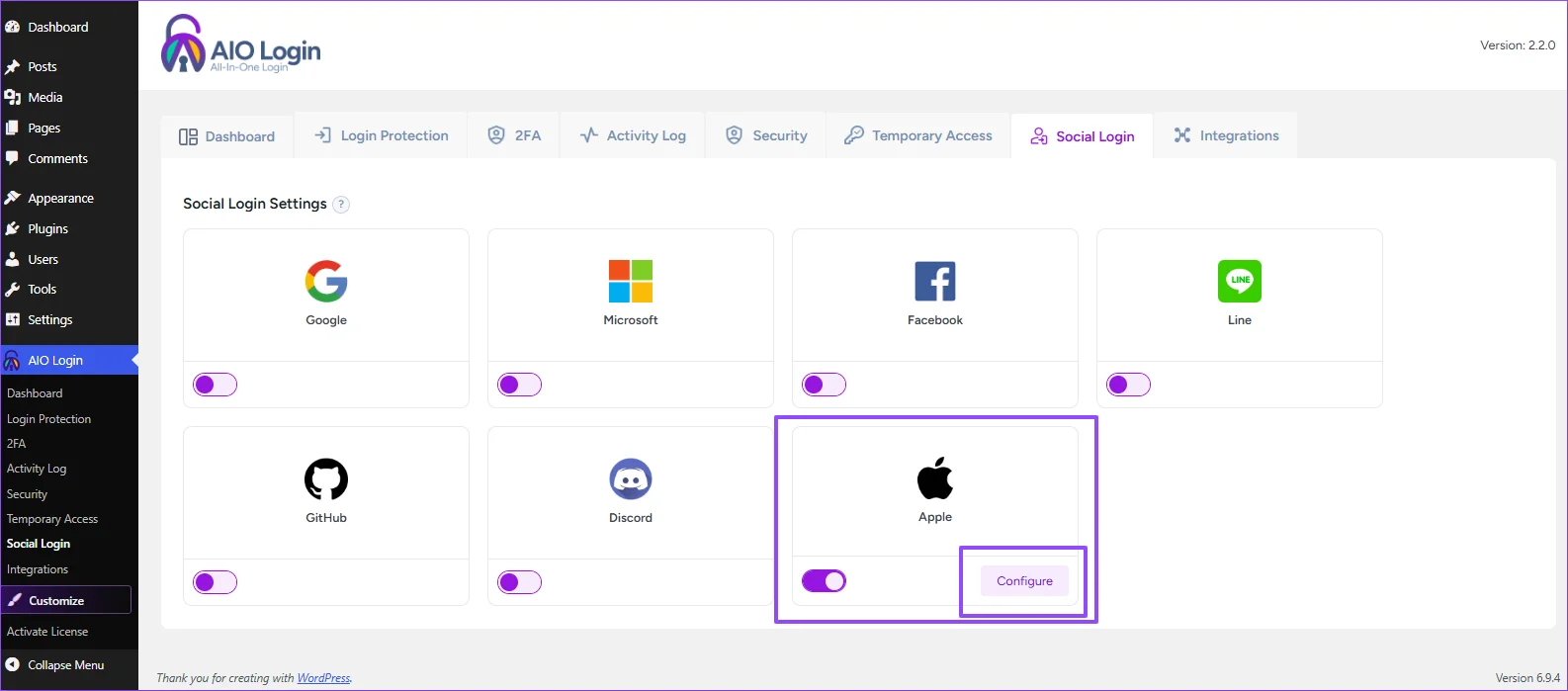Open Dashboard submenu under AIO Login

coord(35,393)
